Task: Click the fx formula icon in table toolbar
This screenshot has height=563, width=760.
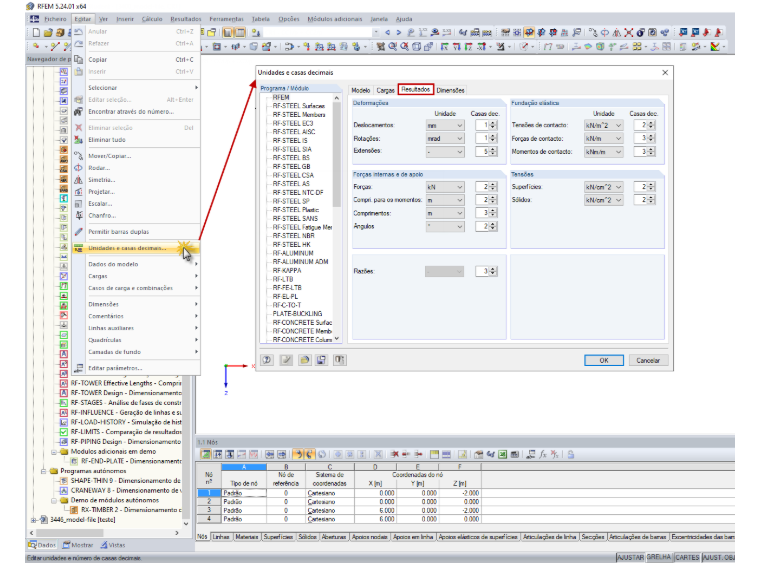Action: click(x=543, y=454)
